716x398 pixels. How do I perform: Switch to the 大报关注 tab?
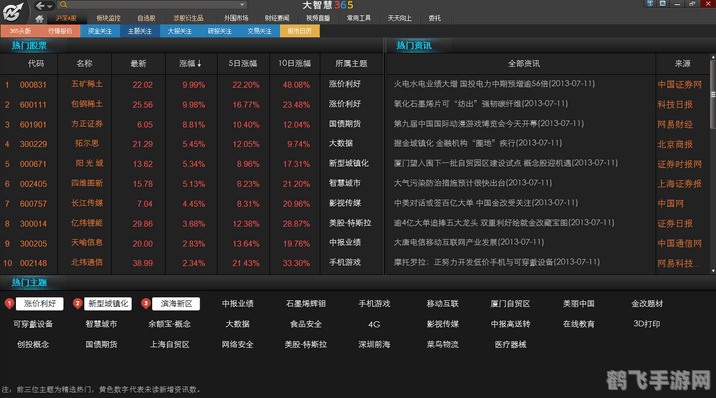tap(180, 31)
